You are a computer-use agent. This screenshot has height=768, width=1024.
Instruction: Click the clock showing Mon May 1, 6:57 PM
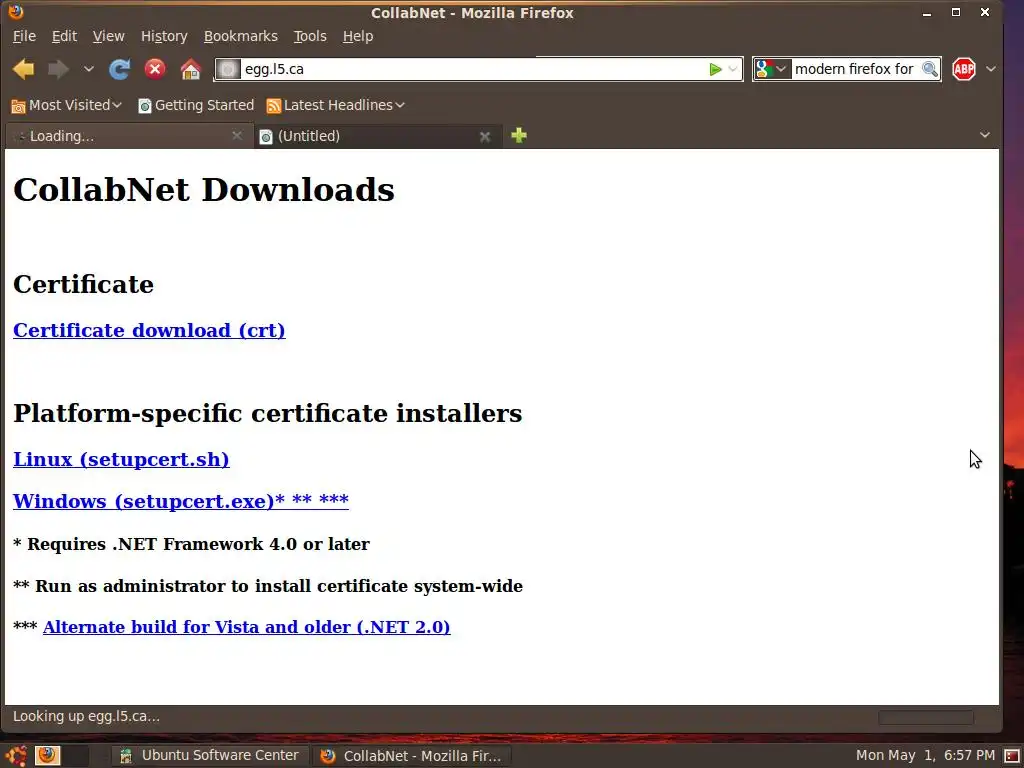tap(925, 756)
